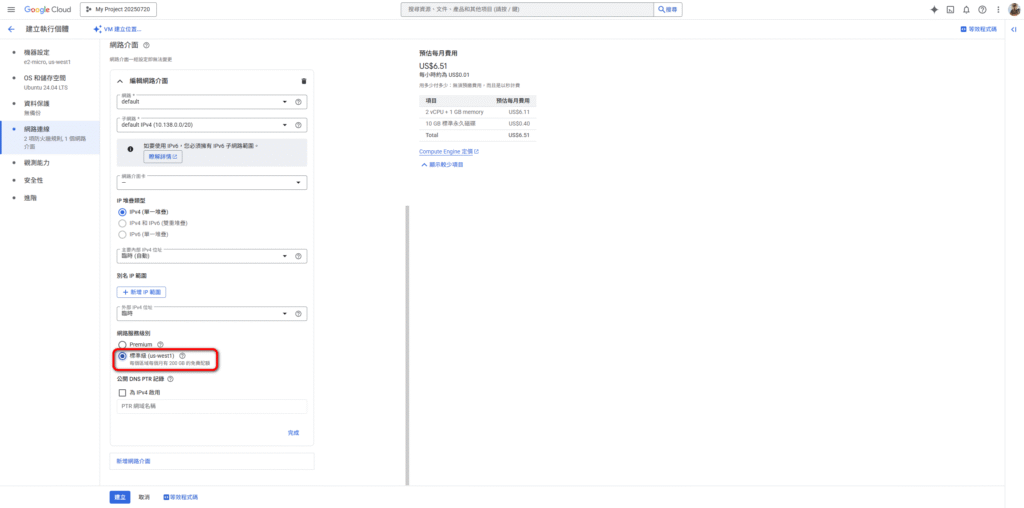Open the main navigation hamburger menu
The height and width of the screenshot is (508, 1024).
click(x=11, y=9)
